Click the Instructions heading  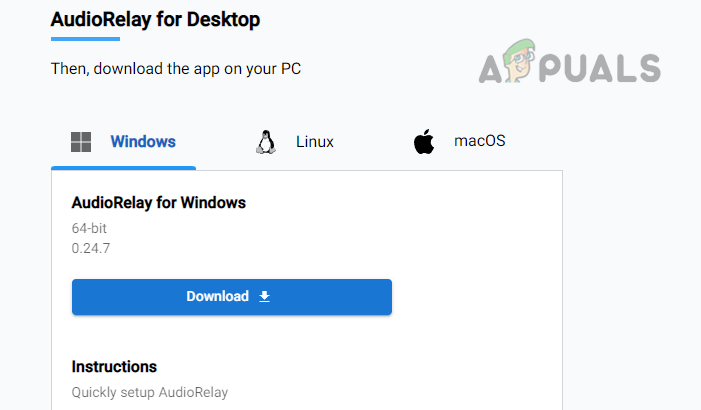click(114, 367)
